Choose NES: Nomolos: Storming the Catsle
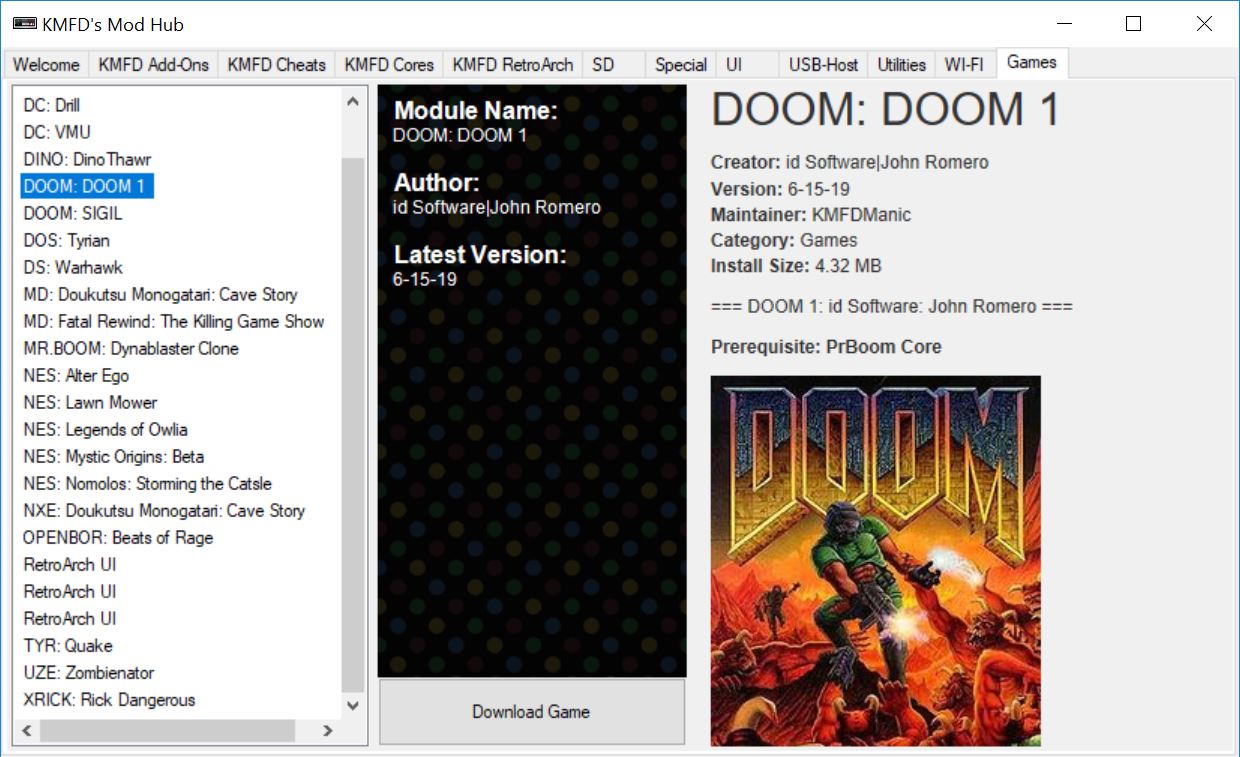The image size is (1240, 757). [147, 483]
